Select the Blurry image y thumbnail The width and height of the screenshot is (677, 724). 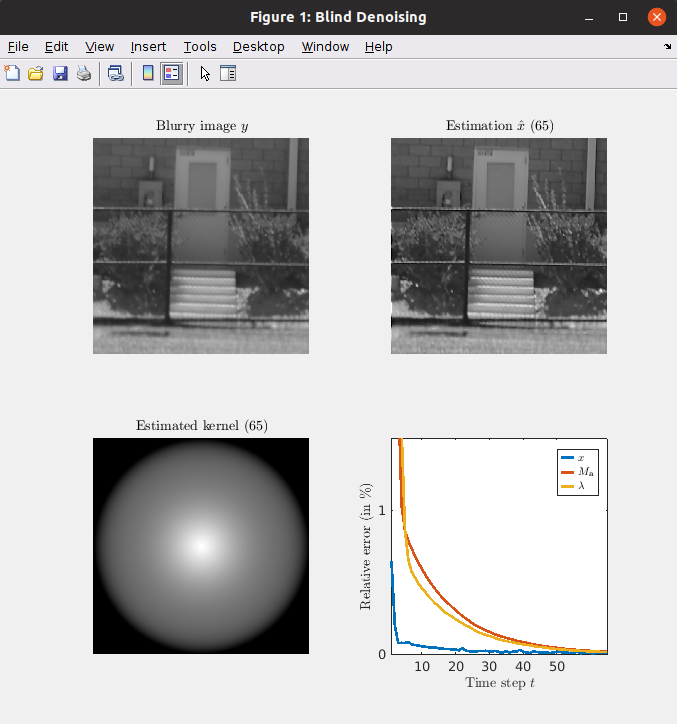[201, 246]
